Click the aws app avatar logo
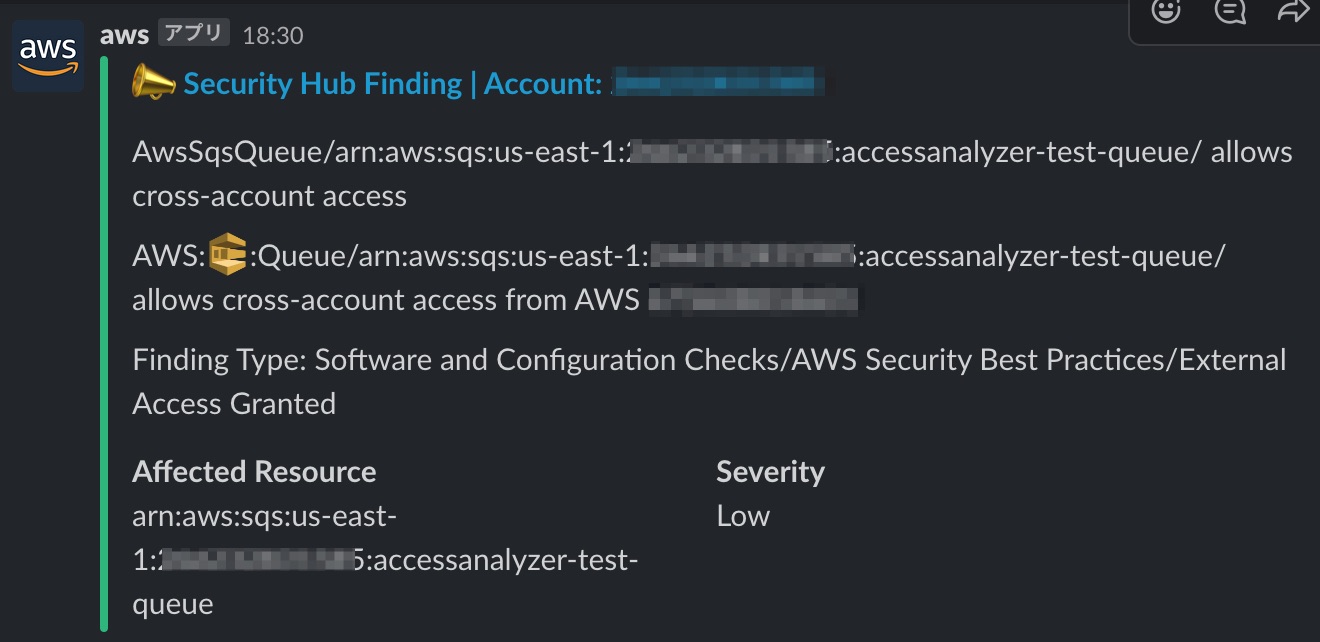This screenshot has width=1320, height=642. click(48, 55)
